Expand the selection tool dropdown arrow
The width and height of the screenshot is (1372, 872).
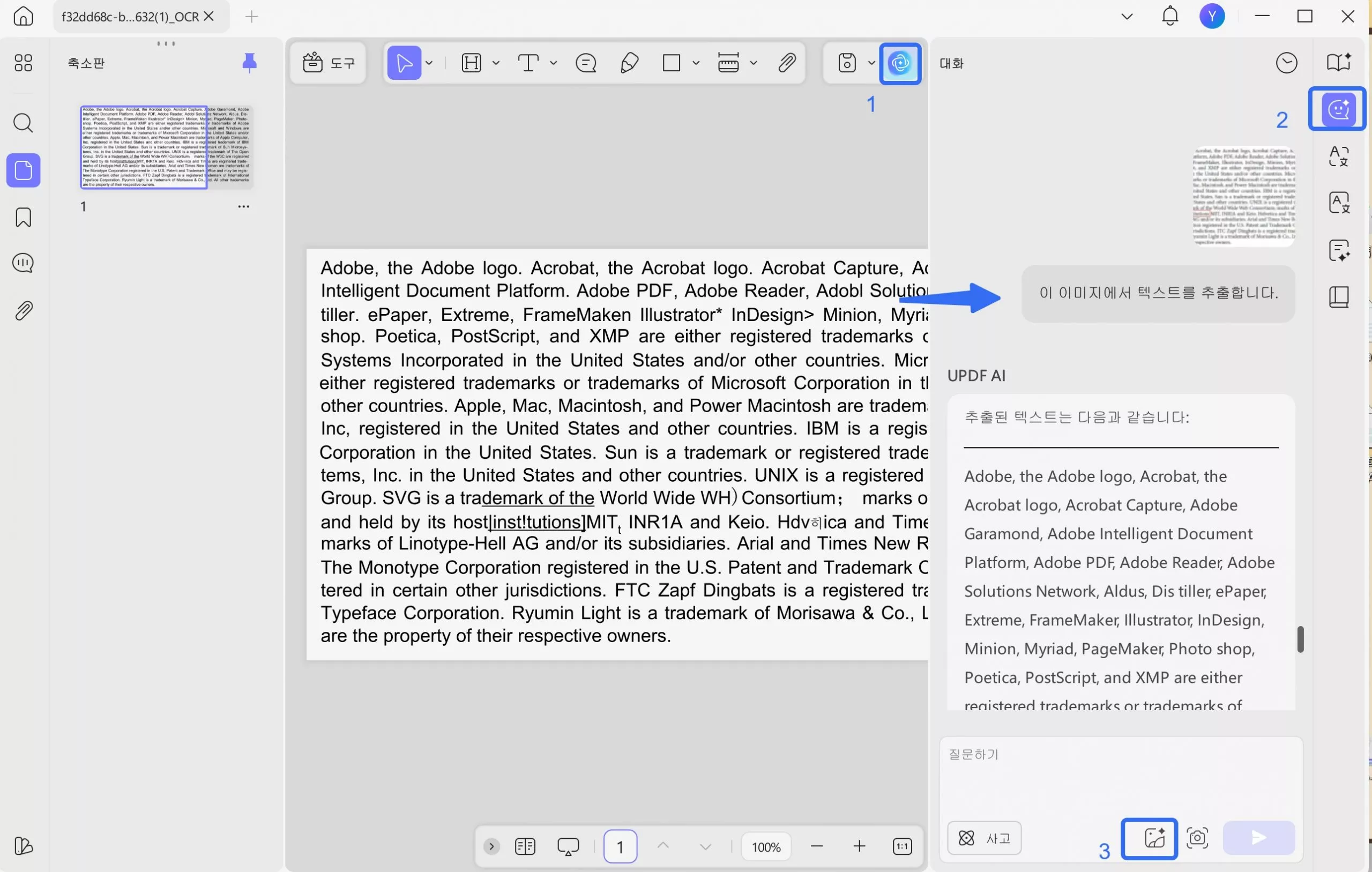pos(429,63)
